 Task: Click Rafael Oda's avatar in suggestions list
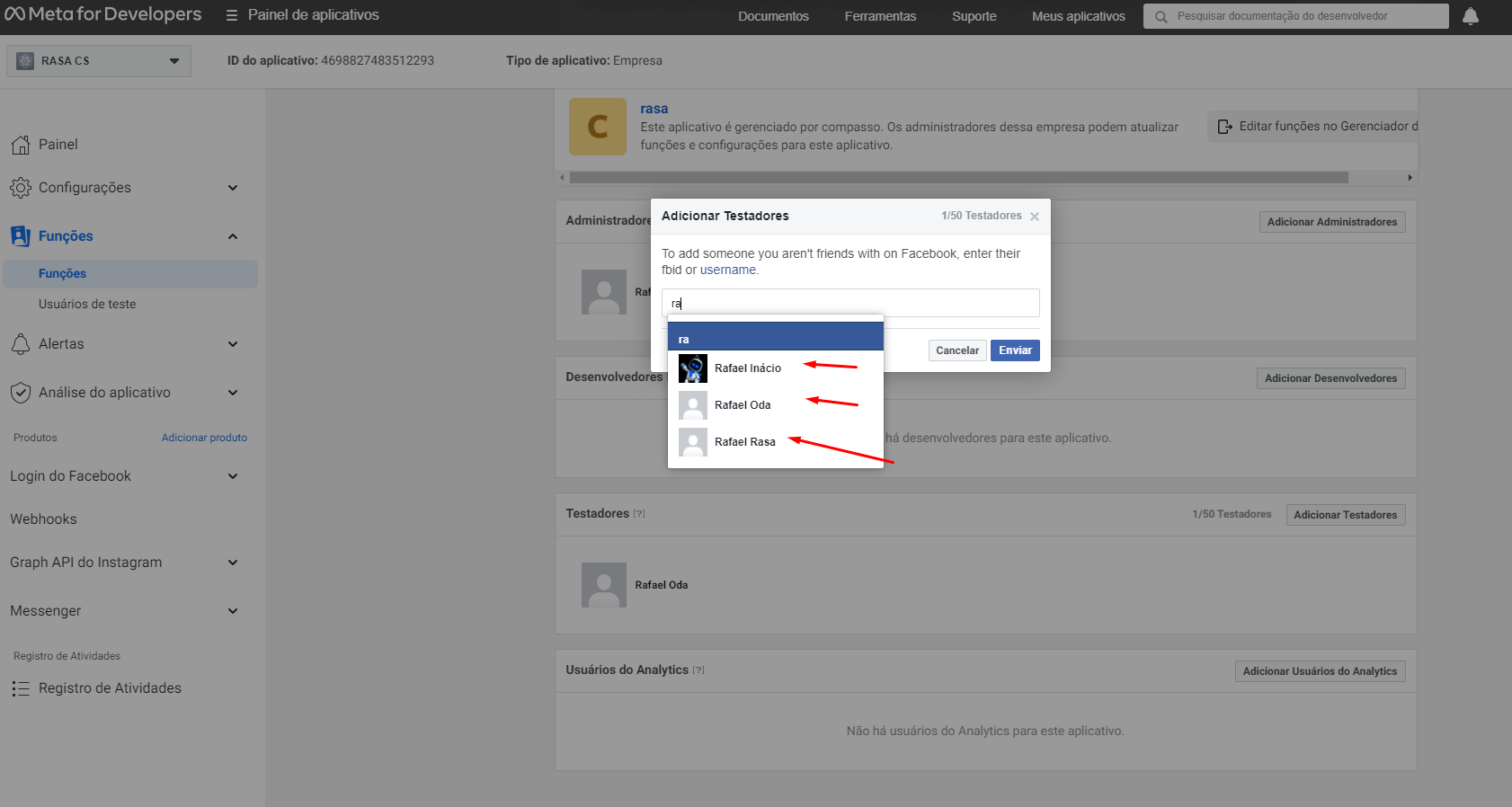(693, 405)
